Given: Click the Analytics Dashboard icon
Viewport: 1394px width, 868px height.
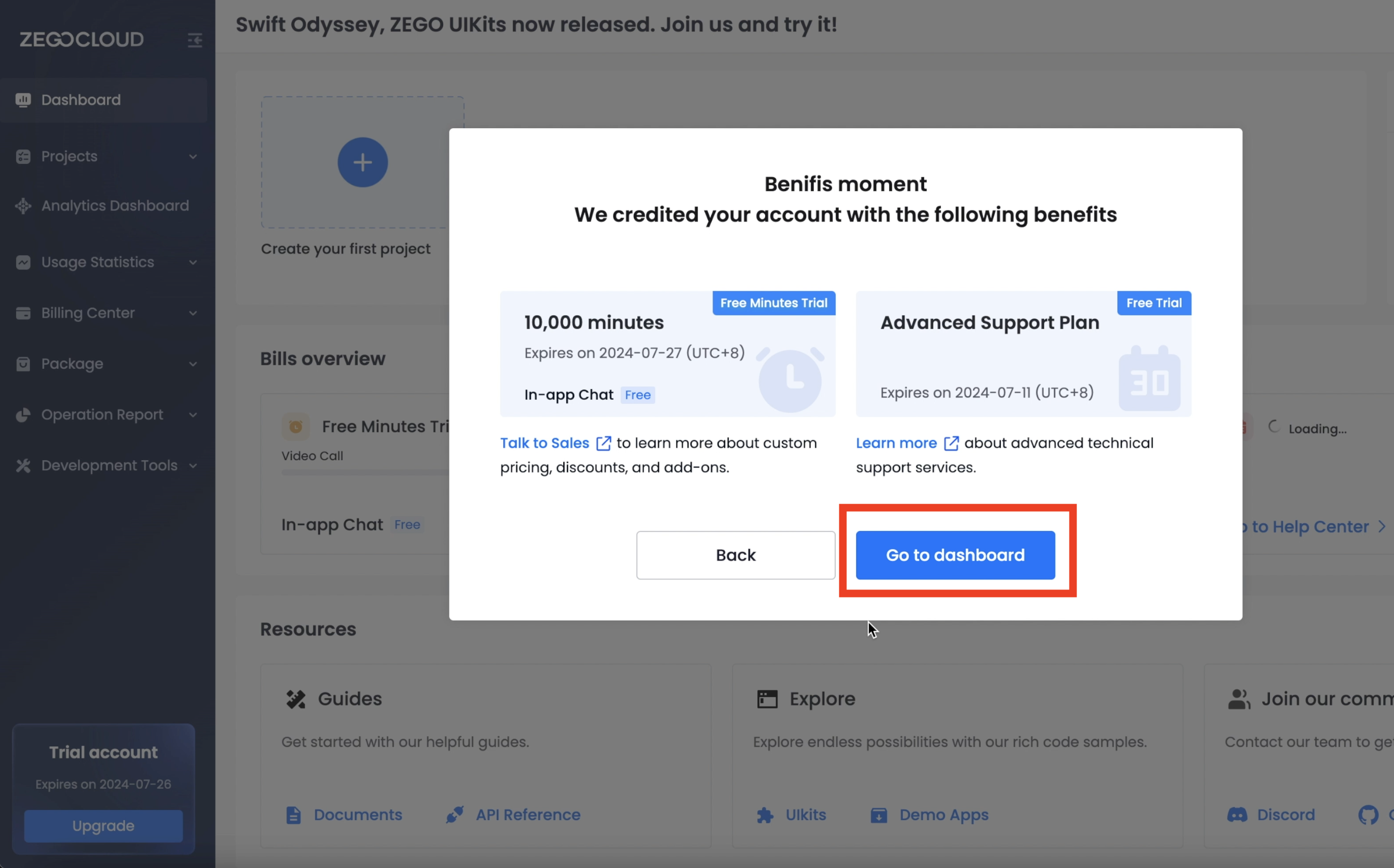Looking at the screenshot, I should [23, 205].
